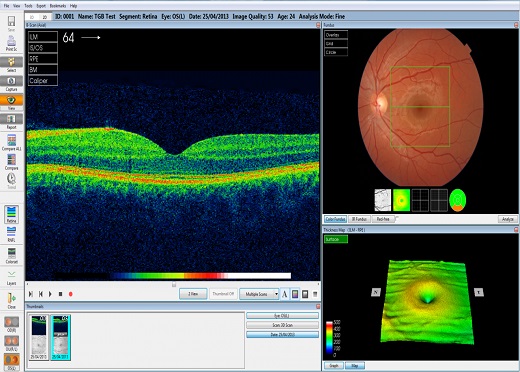The image size is (520, 372).
Task: Switch to IR Fundus tab
Action: [x=359, y=219]
